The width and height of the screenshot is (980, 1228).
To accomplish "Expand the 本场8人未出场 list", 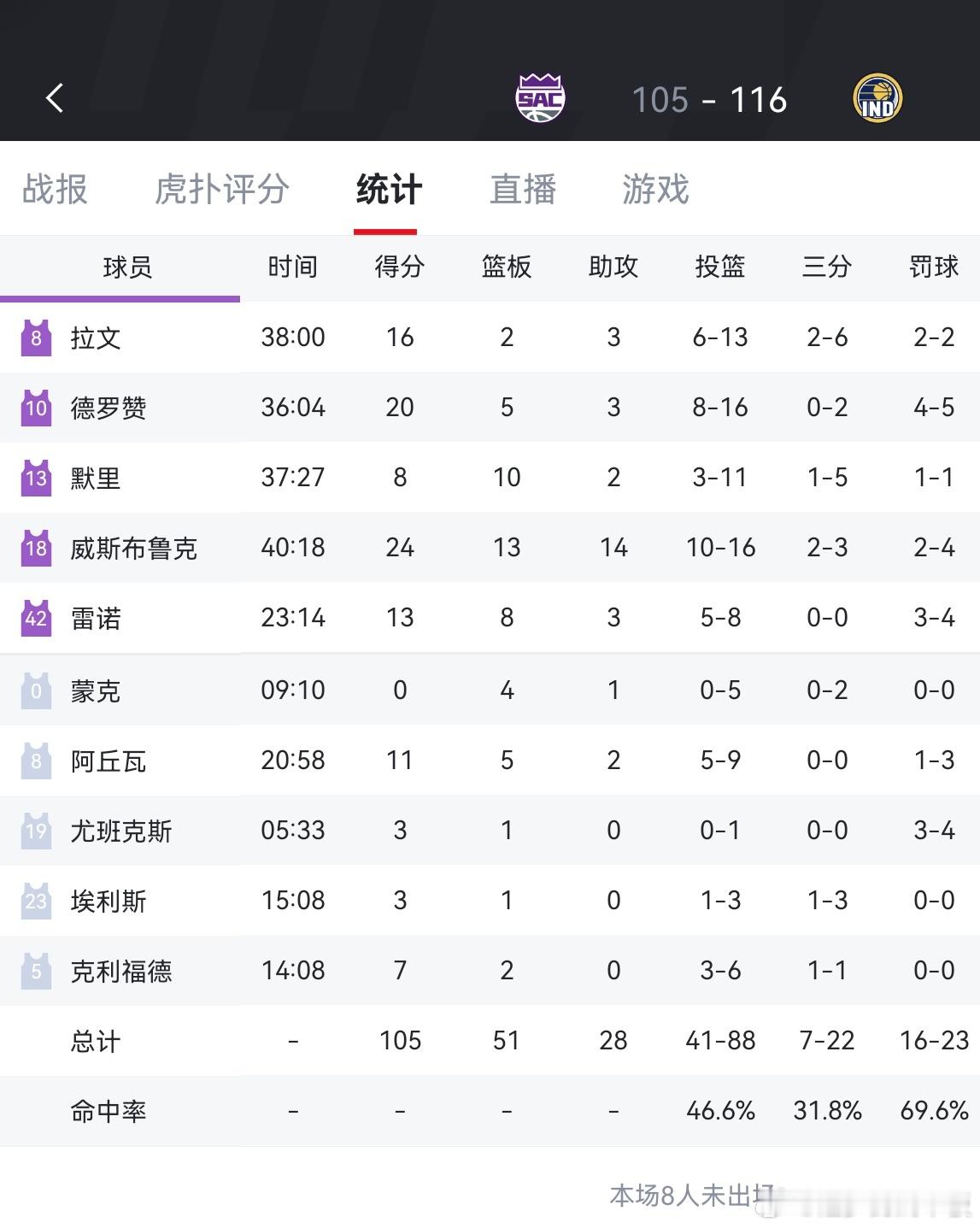I will pyautogui.click(x=692, y=1196).
